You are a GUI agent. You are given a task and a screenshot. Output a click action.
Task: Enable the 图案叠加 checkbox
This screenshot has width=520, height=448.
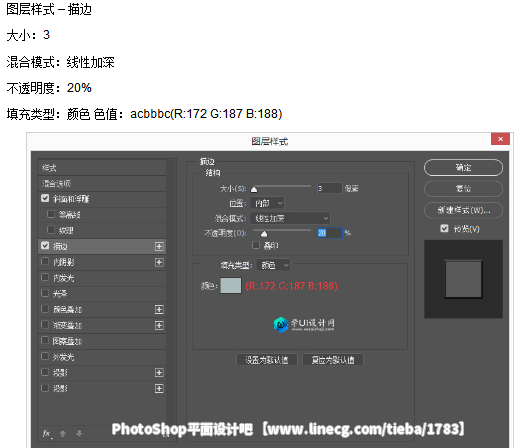(45, 340)
